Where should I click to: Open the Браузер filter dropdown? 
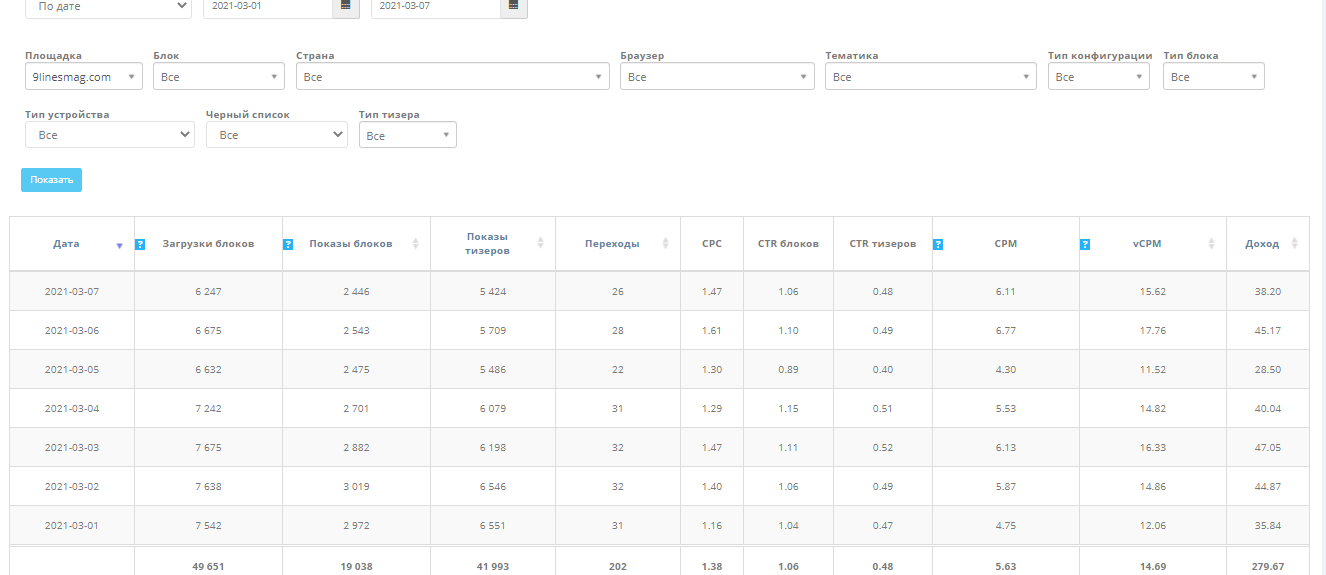click(x=717, y=77)
